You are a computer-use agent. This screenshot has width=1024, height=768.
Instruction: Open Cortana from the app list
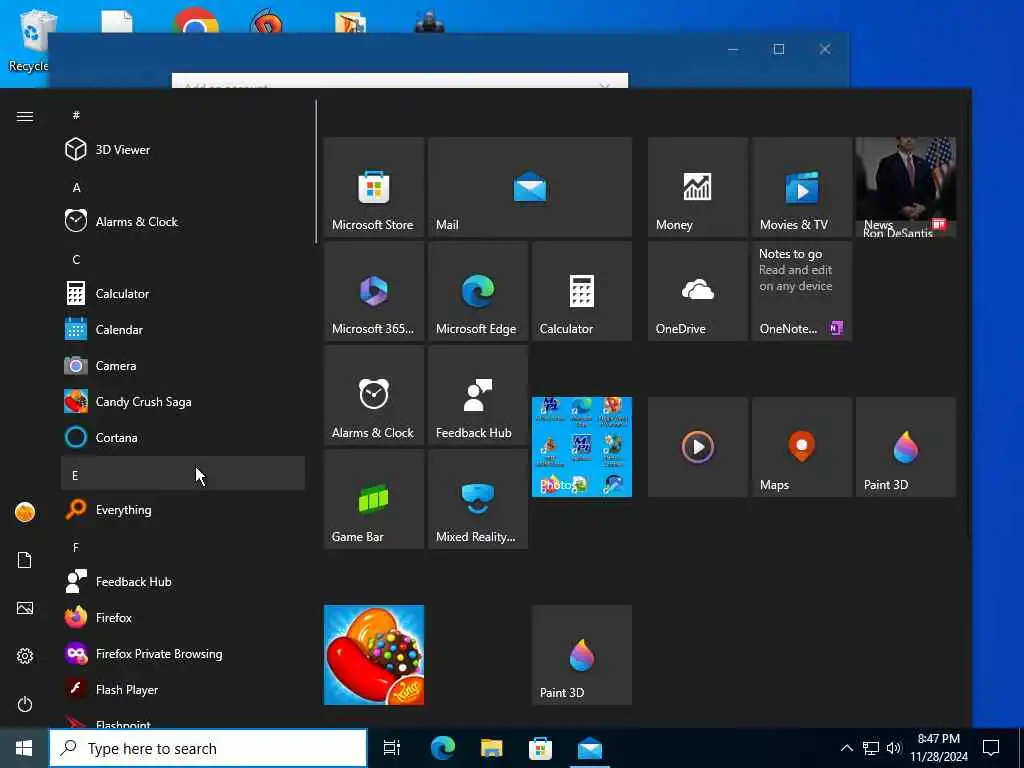[x=183, y=437]
